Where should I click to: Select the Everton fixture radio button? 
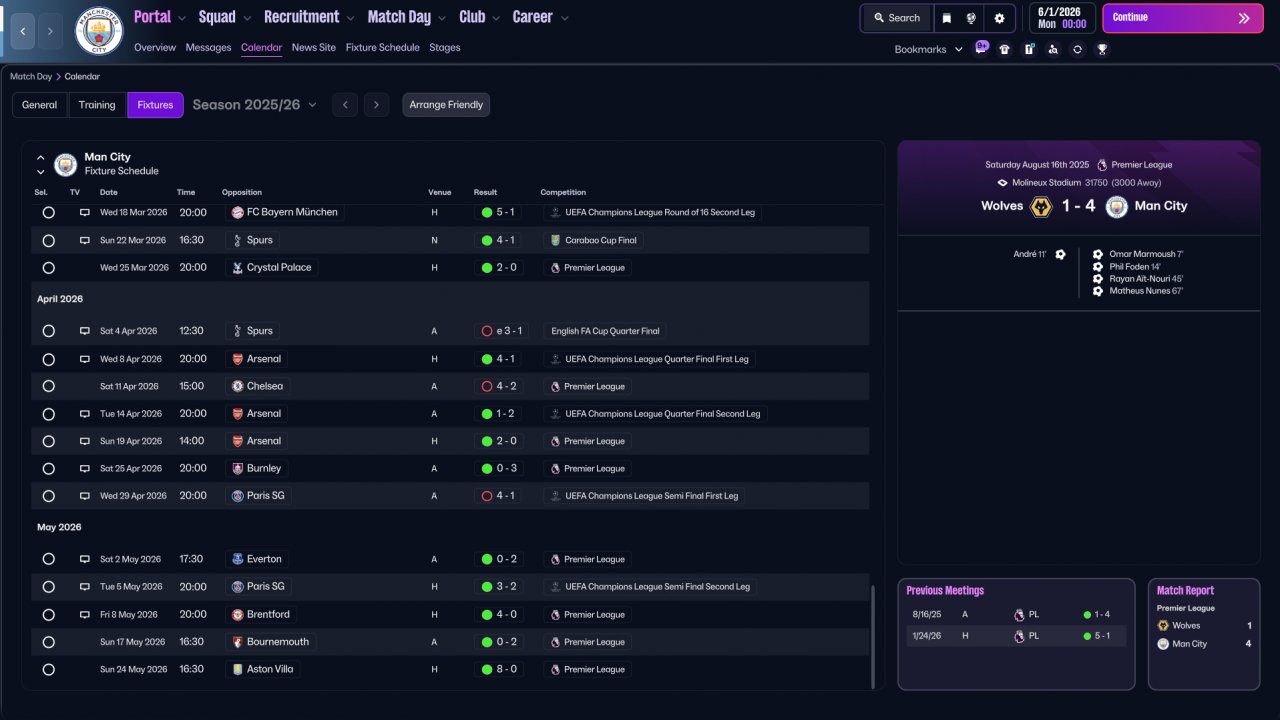point(48,559)
